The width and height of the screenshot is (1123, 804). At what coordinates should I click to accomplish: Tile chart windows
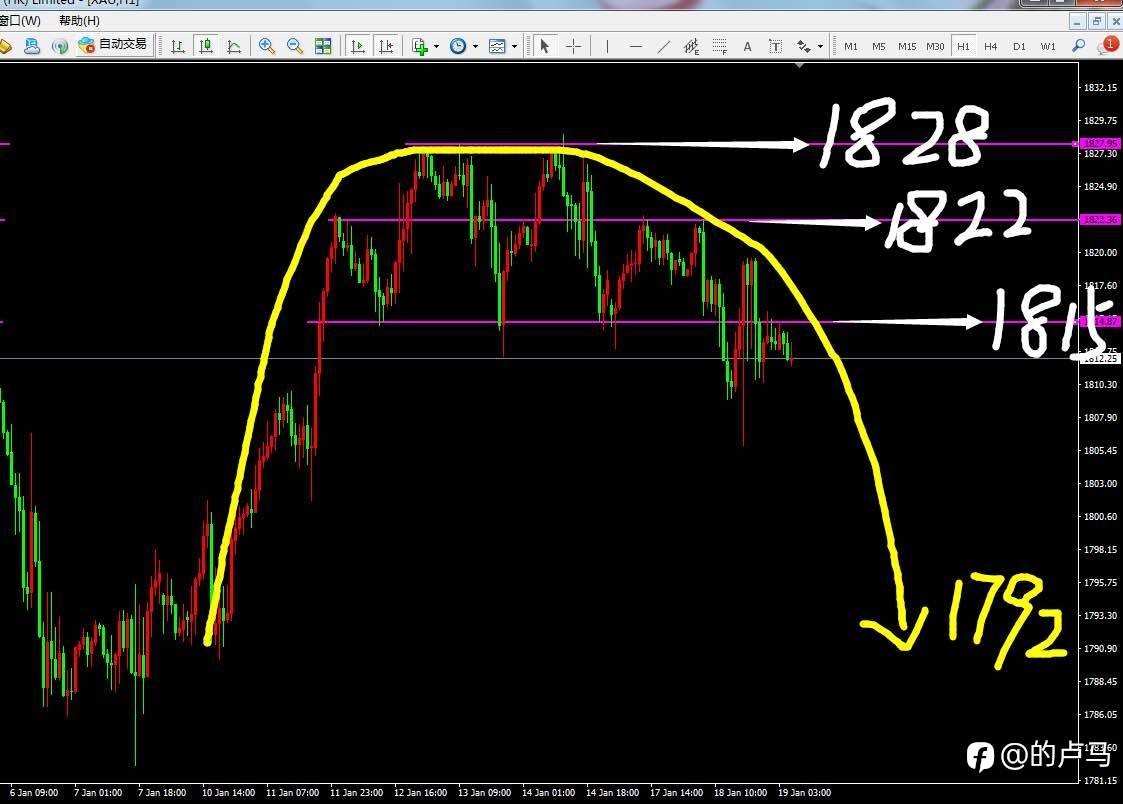pos(323,47)
